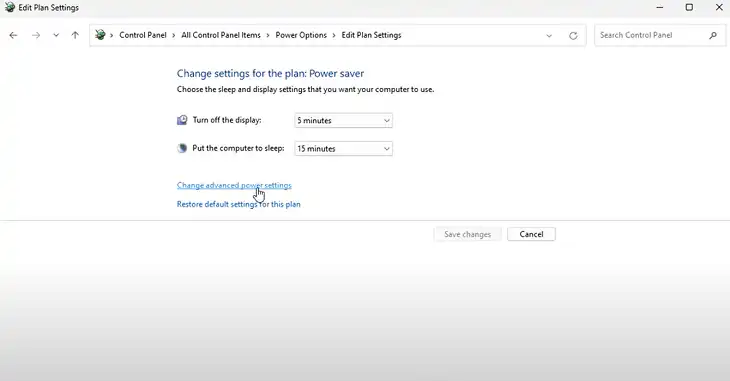Click the forward navigation arrow
730x381 pixels.
[x=36, y=35]
